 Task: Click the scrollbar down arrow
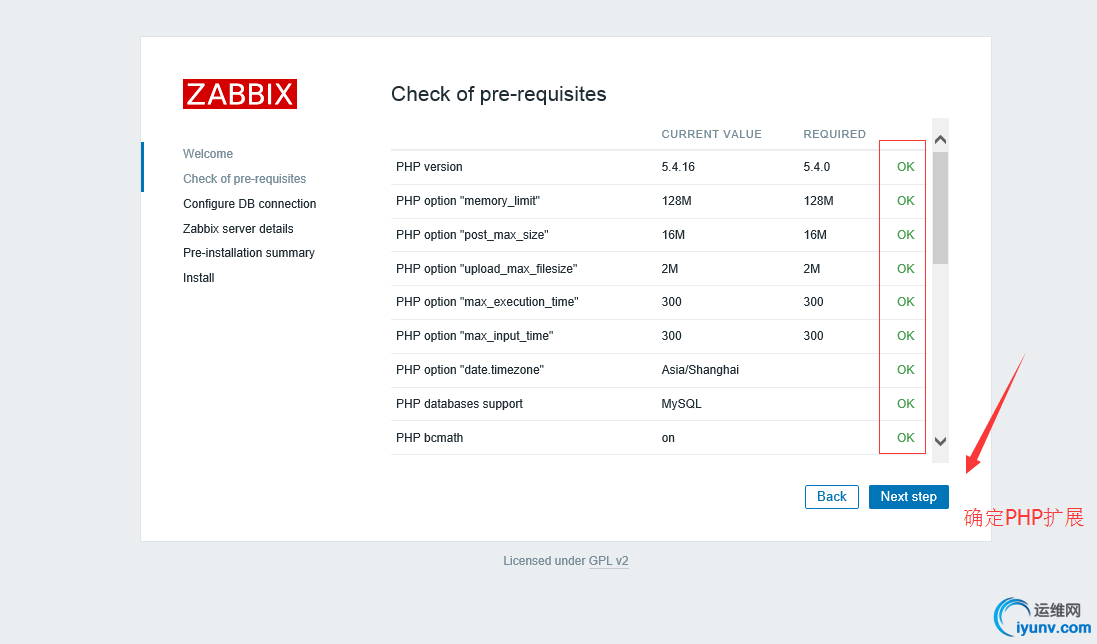pos(940,441)
